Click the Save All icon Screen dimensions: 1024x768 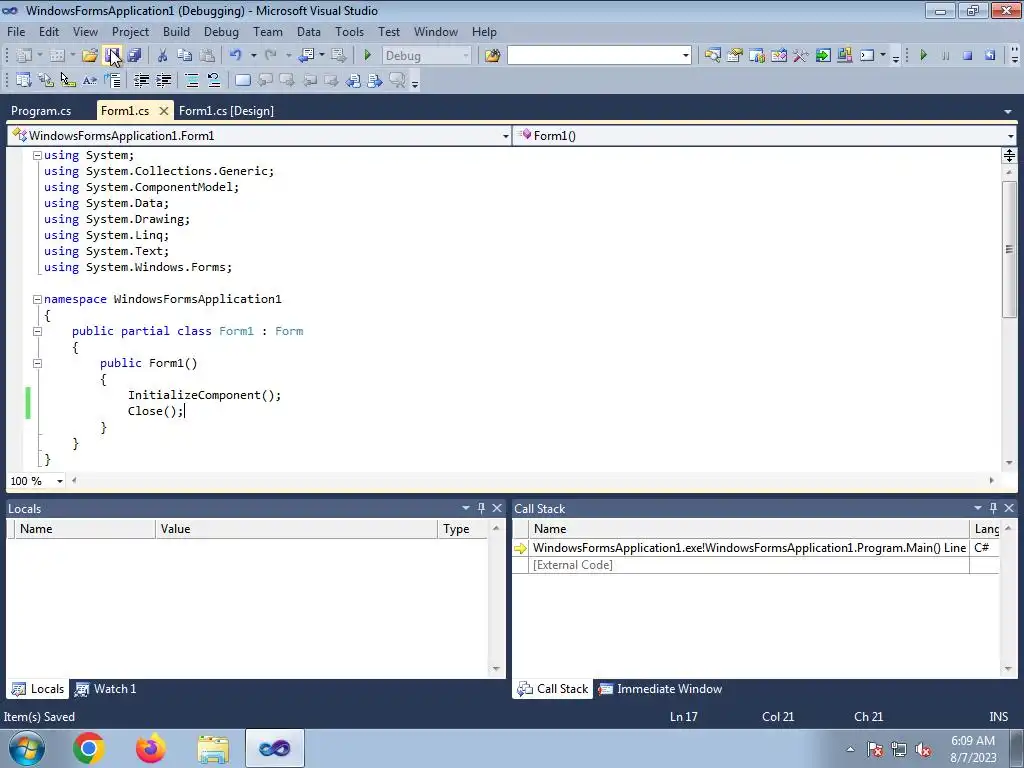(x=135, y=56)
